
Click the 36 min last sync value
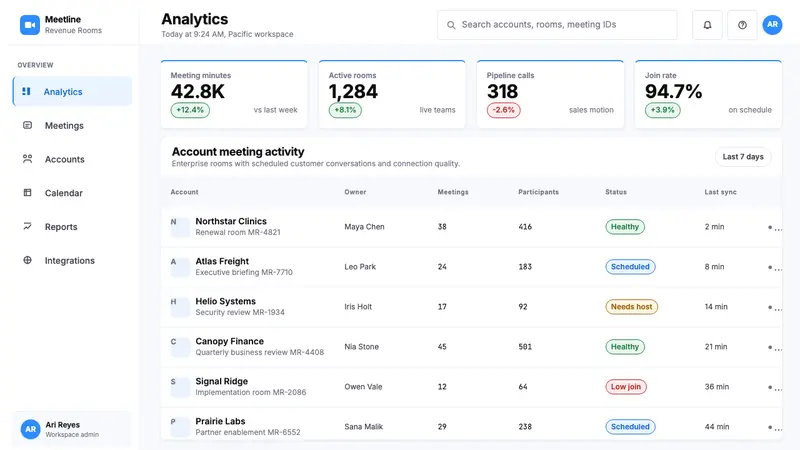point(717,387)
